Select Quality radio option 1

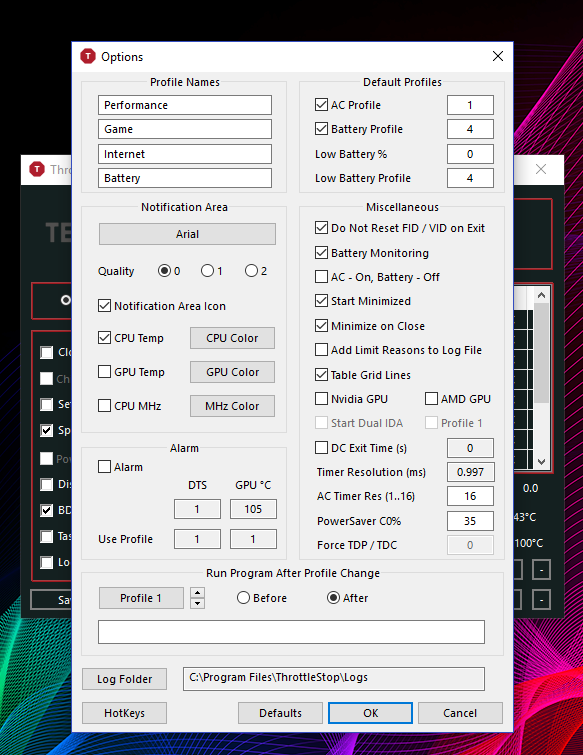click(207, 271)
